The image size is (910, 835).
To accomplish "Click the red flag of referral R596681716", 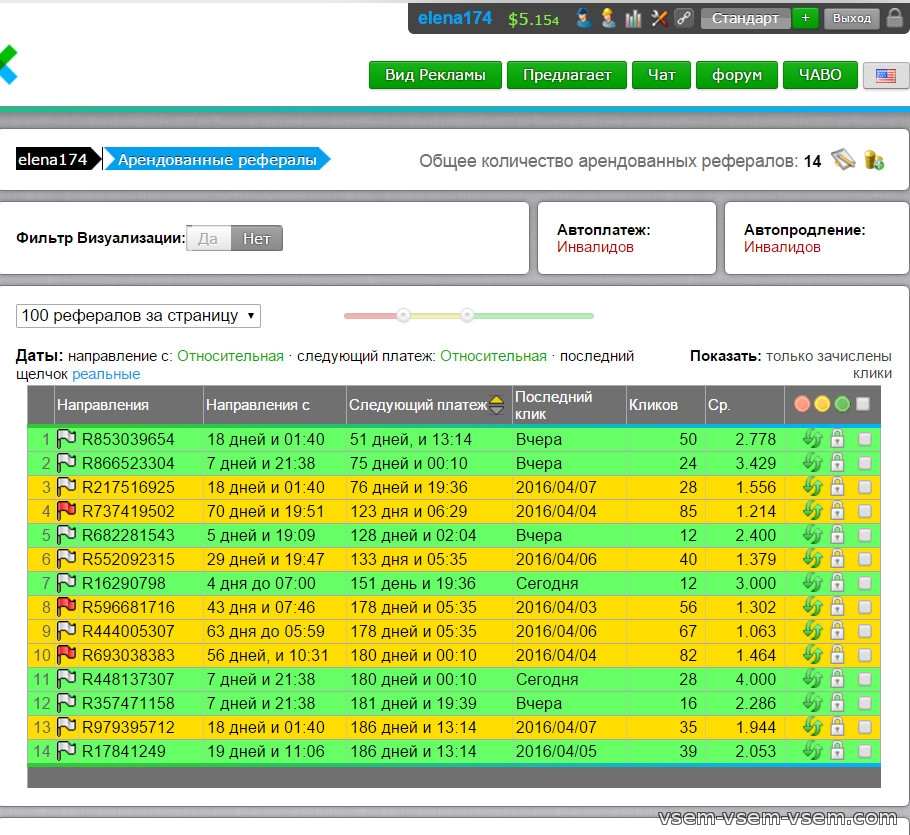I will [x=67, y=606].
